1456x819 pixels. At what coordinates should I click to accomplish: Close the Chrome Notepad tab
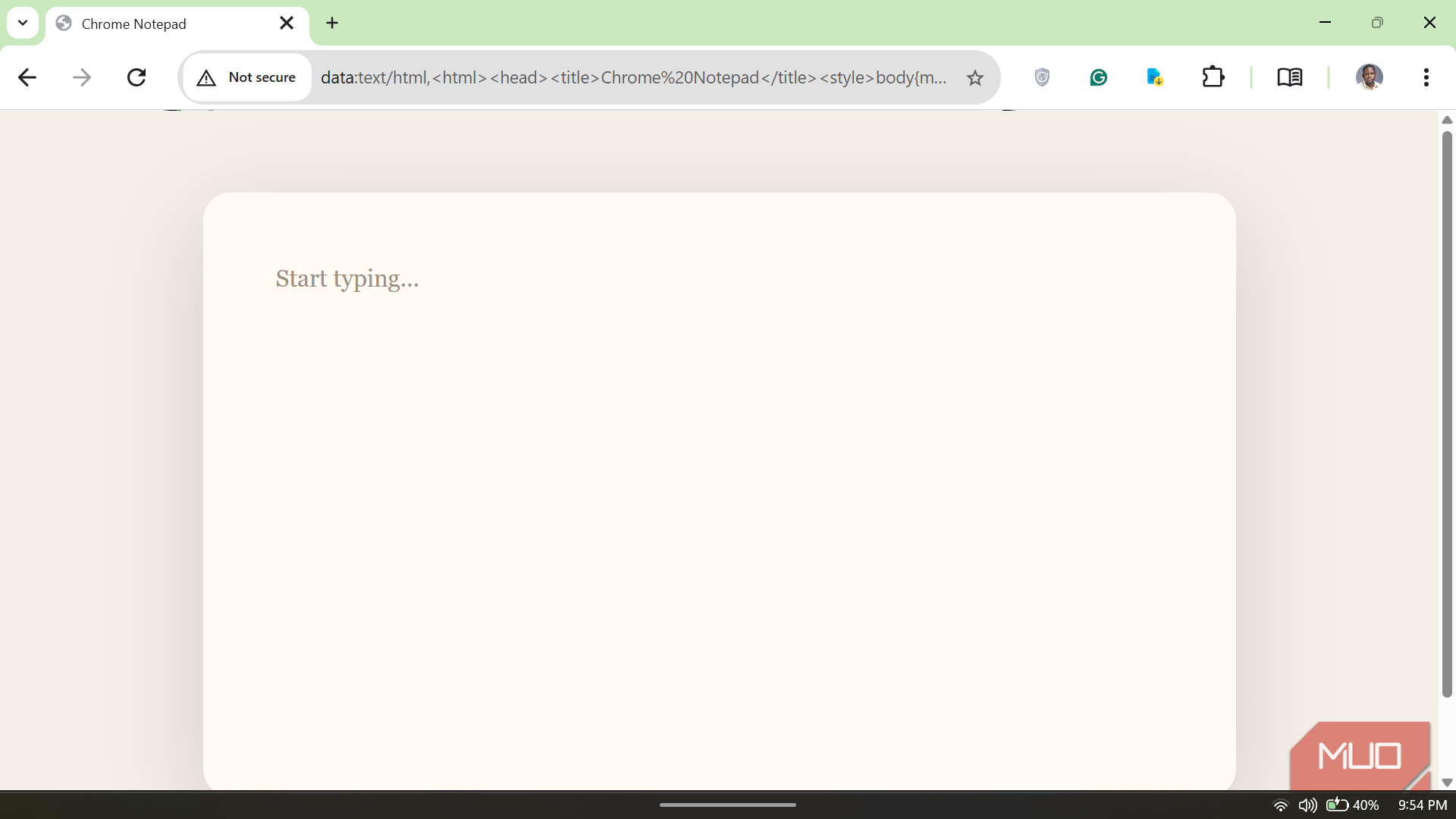click(x=287, y=24)
